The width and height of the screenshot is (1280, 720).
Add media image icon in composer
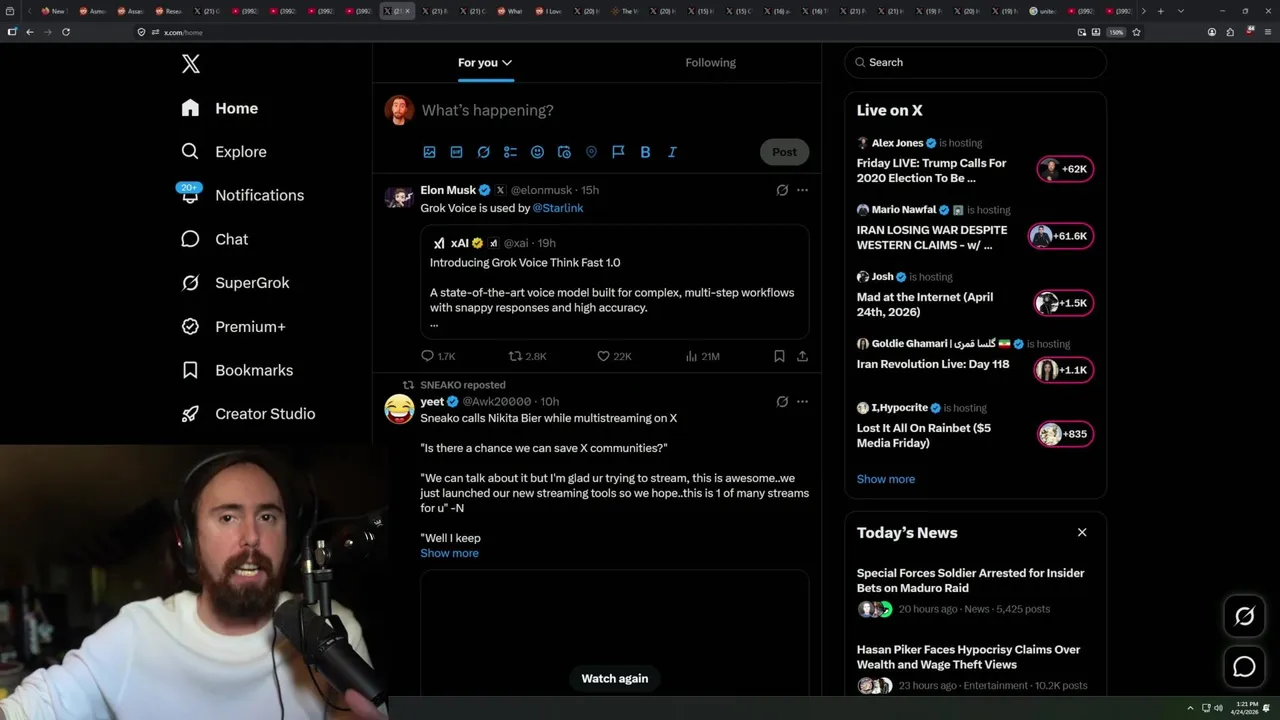429,152
